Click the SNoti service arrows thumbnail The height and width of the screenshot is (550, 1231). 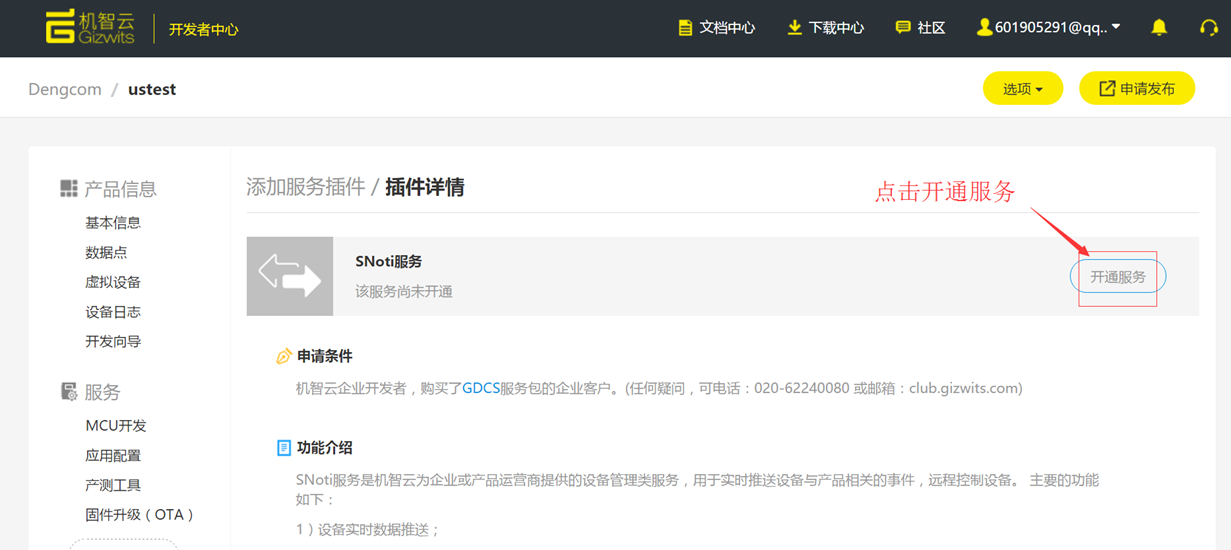(x=290, y=276)
